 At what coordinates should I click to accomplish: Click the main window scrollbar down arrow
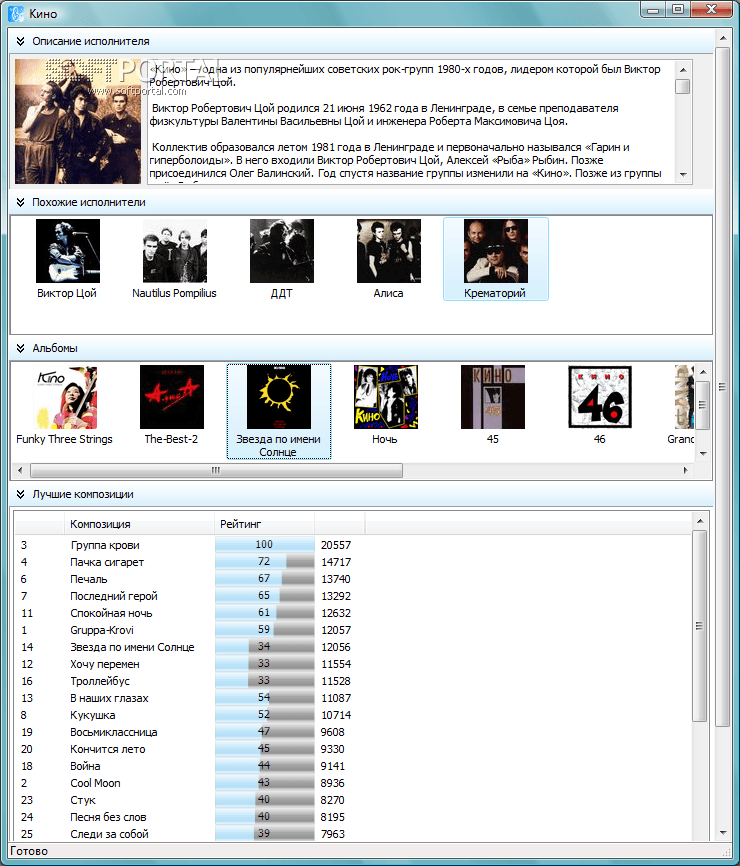722,833
